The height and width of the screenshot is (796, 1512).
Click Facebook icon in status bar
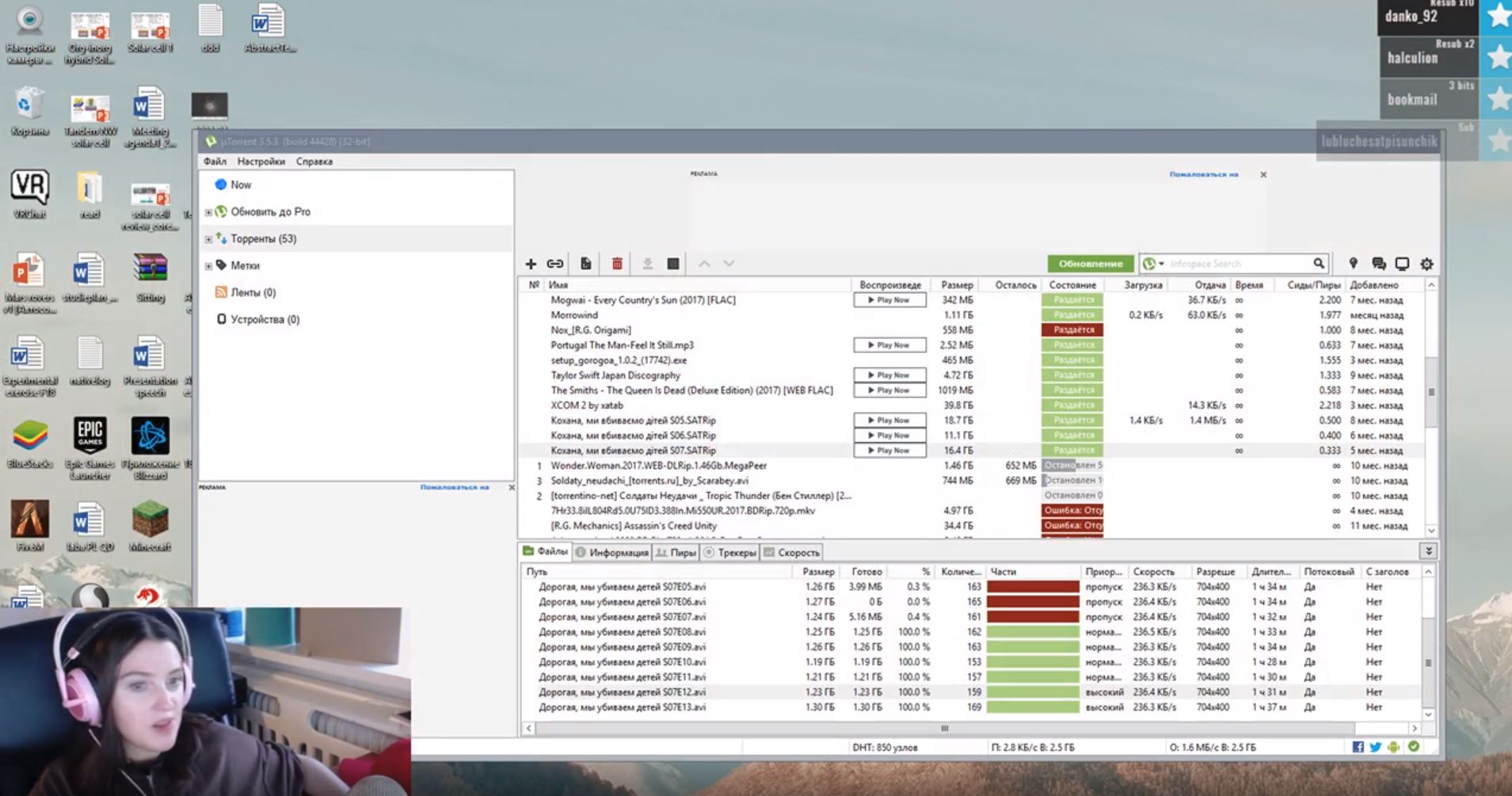click(1358, 747)
